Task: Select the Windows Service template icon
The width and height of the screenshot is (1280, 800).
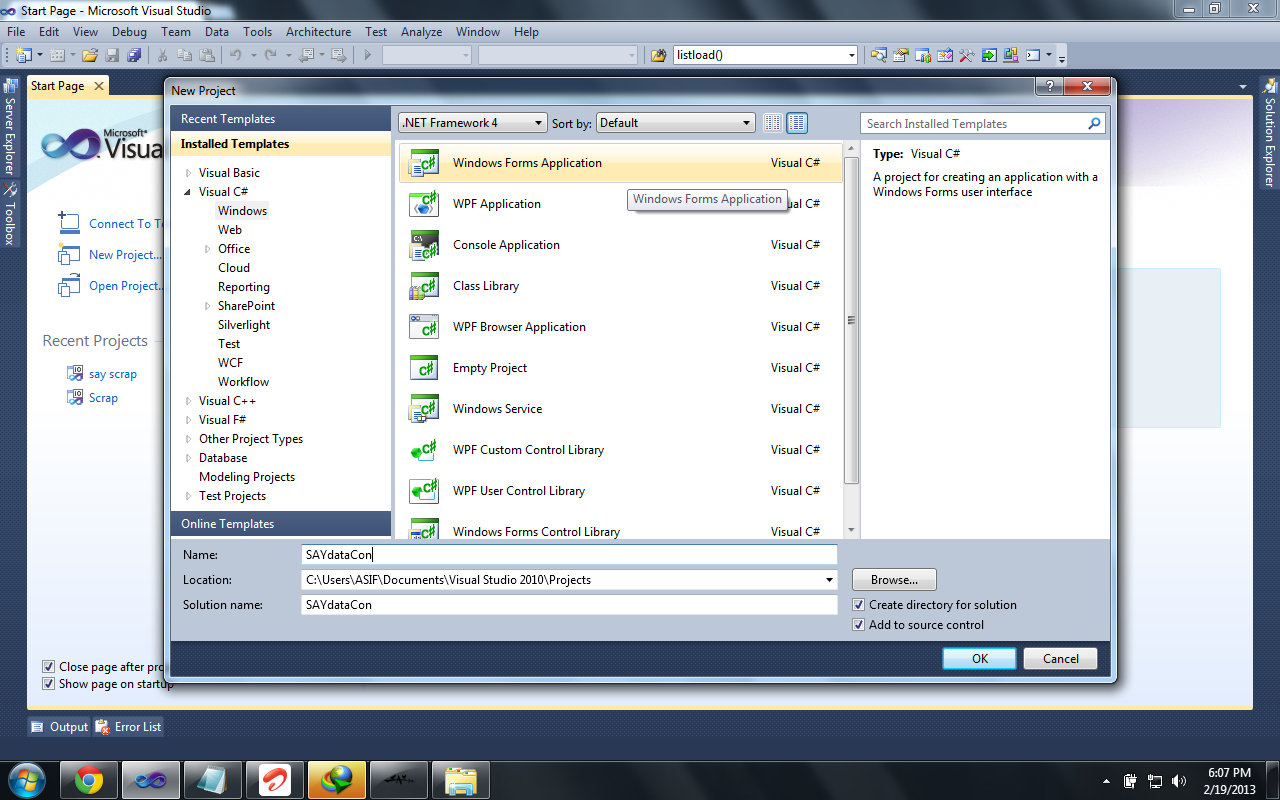Action: pos(424,409)
